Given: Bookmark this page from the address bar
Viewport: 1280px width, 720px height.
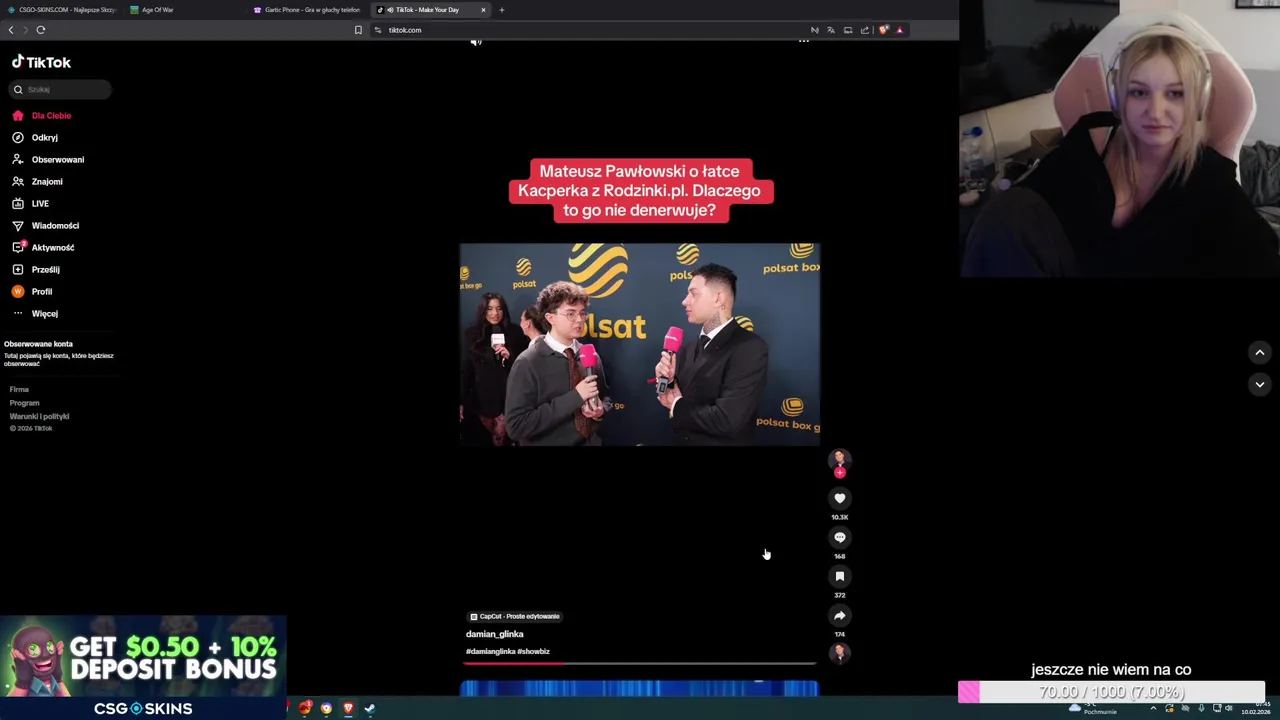Looking at the screenshot, I should click(358, 30).
